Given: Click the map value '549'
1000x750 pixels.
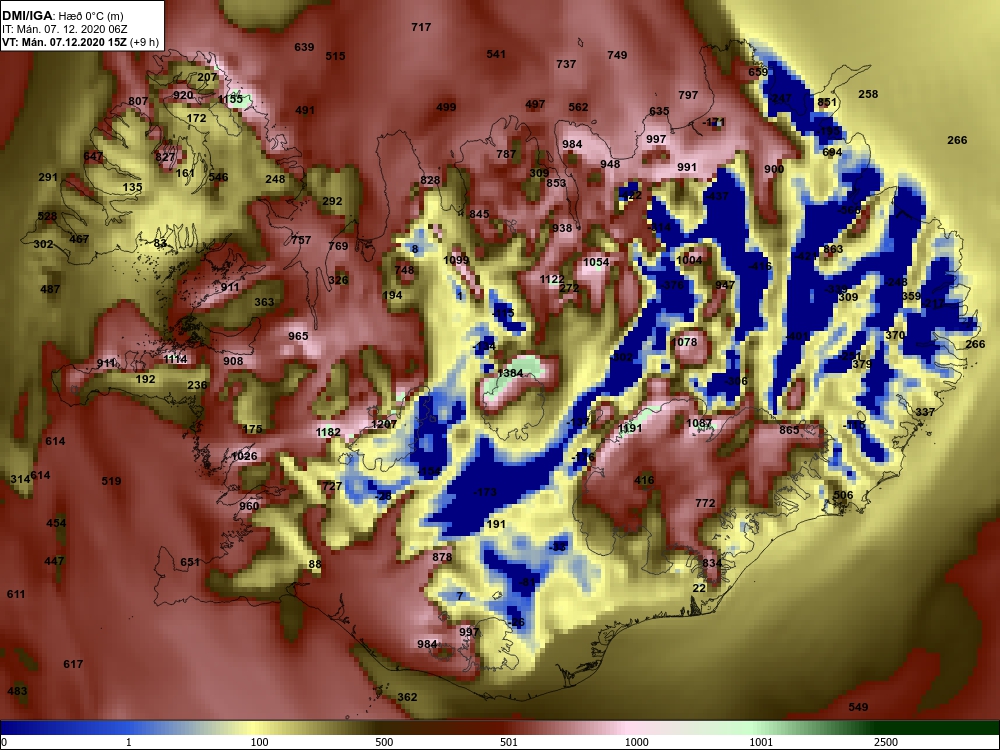Looking at the screenshot, I should pyautogui.click(x=858, y=707).
